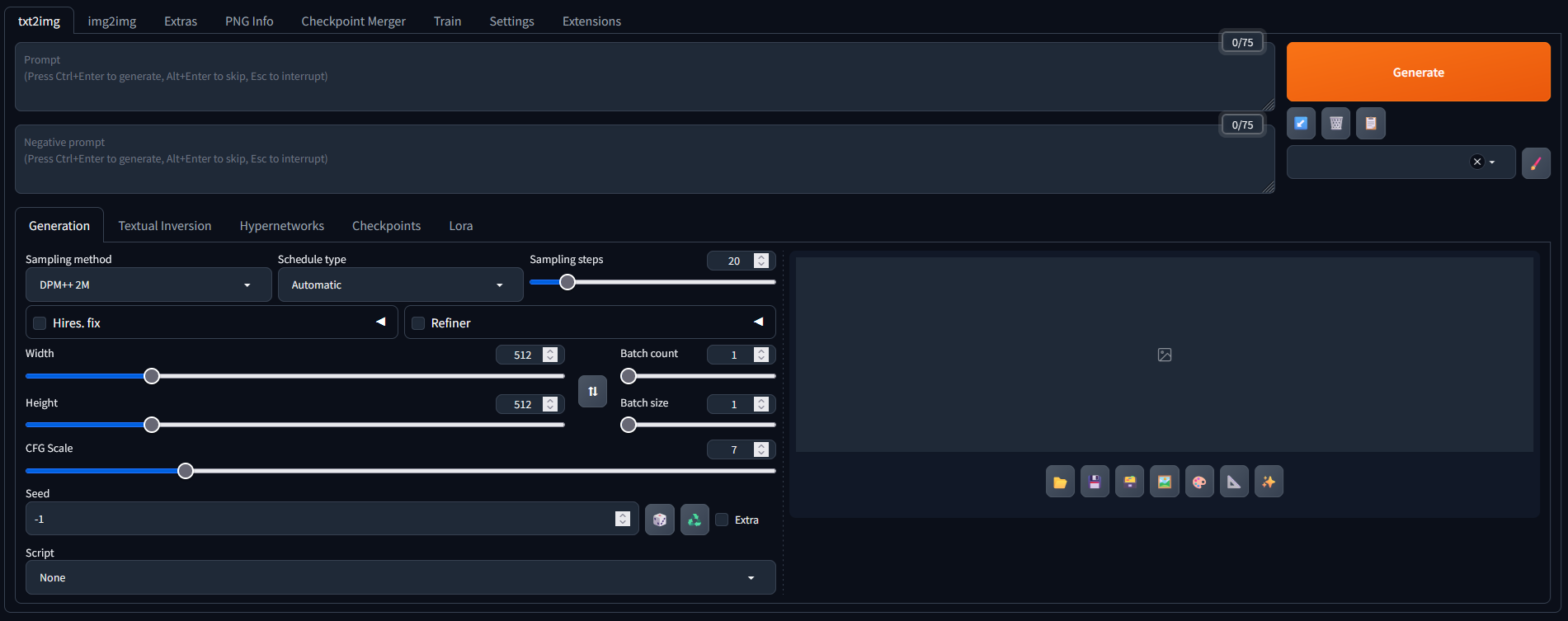Viewport: 1568px width, 621px height.
Task: Swap width and height with the arrows icon
Action: coord(592,391)
